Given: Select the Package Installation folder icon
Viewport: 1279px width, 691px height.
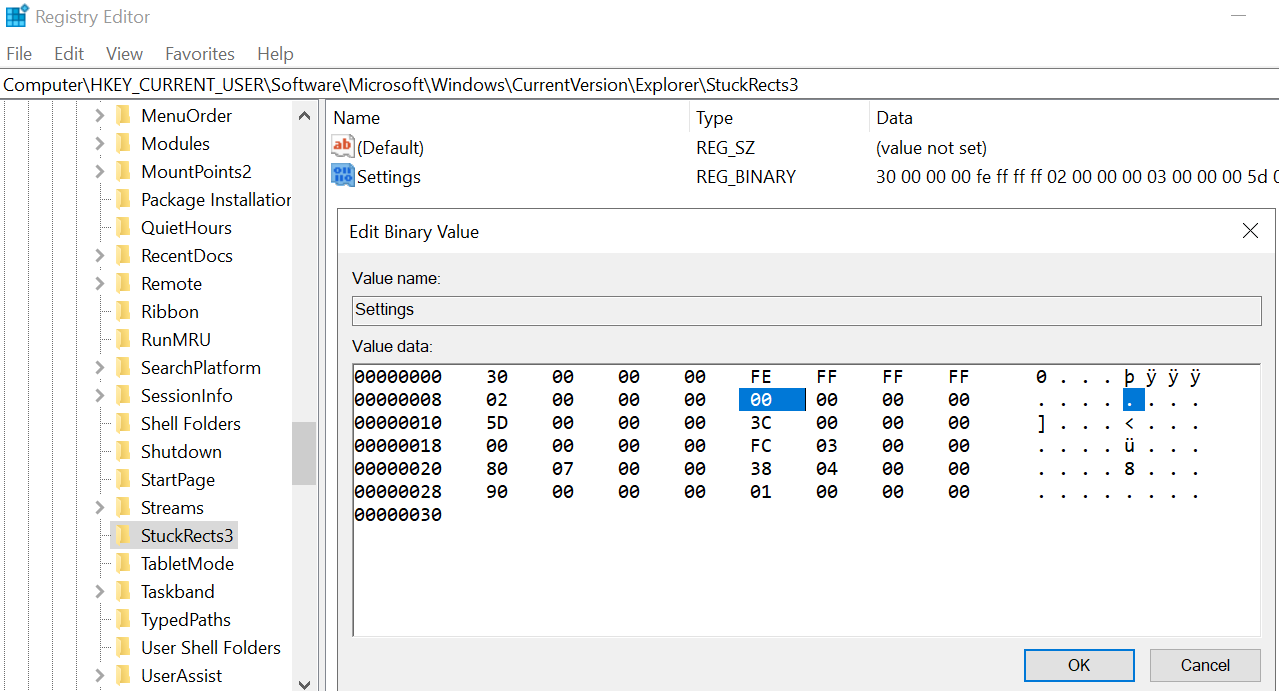Looking at the screenshot, I should point(124,200).
